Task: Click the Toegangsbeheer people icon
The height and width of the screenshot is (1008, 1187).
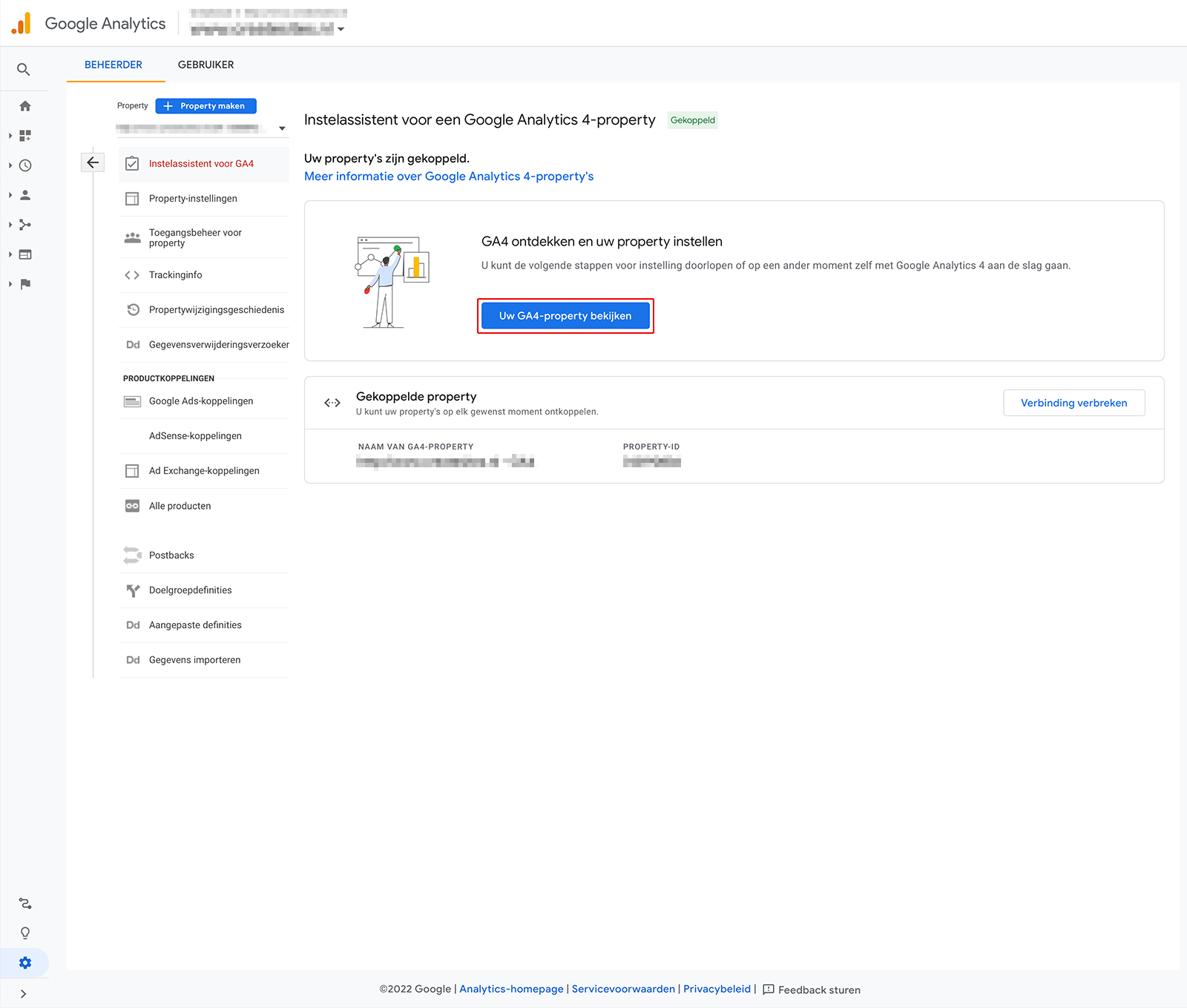Action: pyautogui.click(x=132, y=237)
